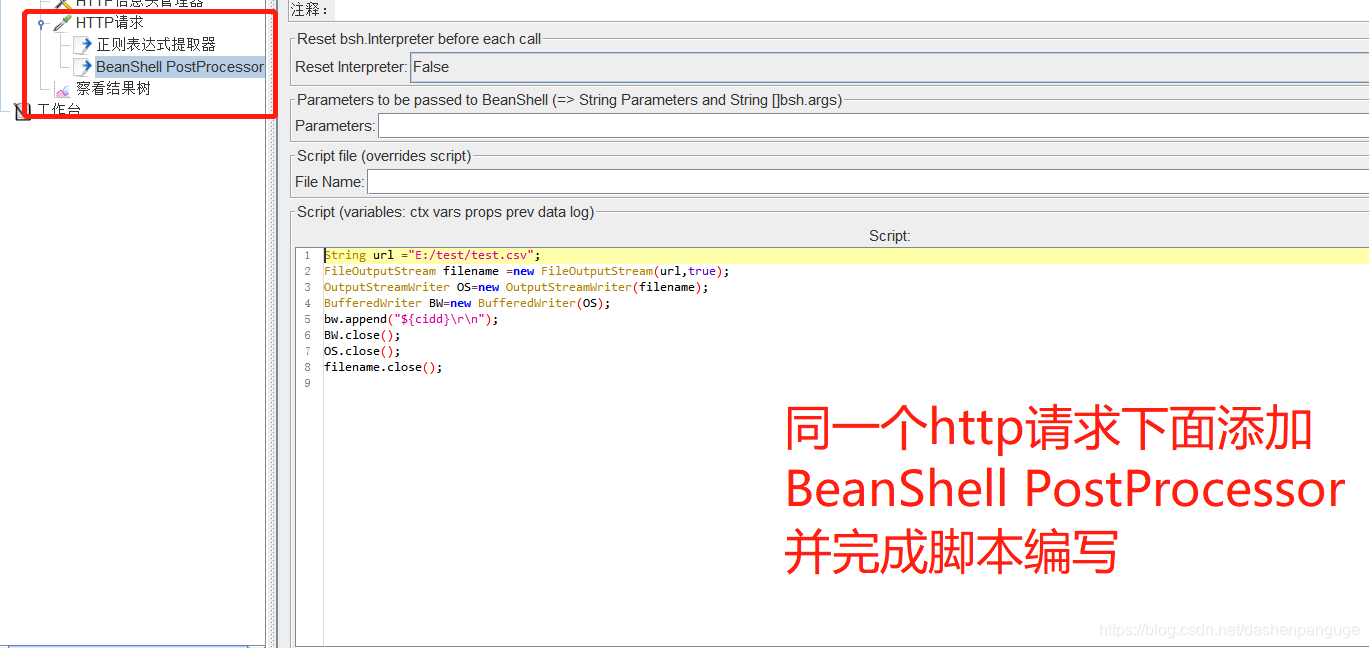This screenshot has height=648, width=1369.
Task: Click the File Name input field
Action: pyautogui.click(x=700, y=181)
